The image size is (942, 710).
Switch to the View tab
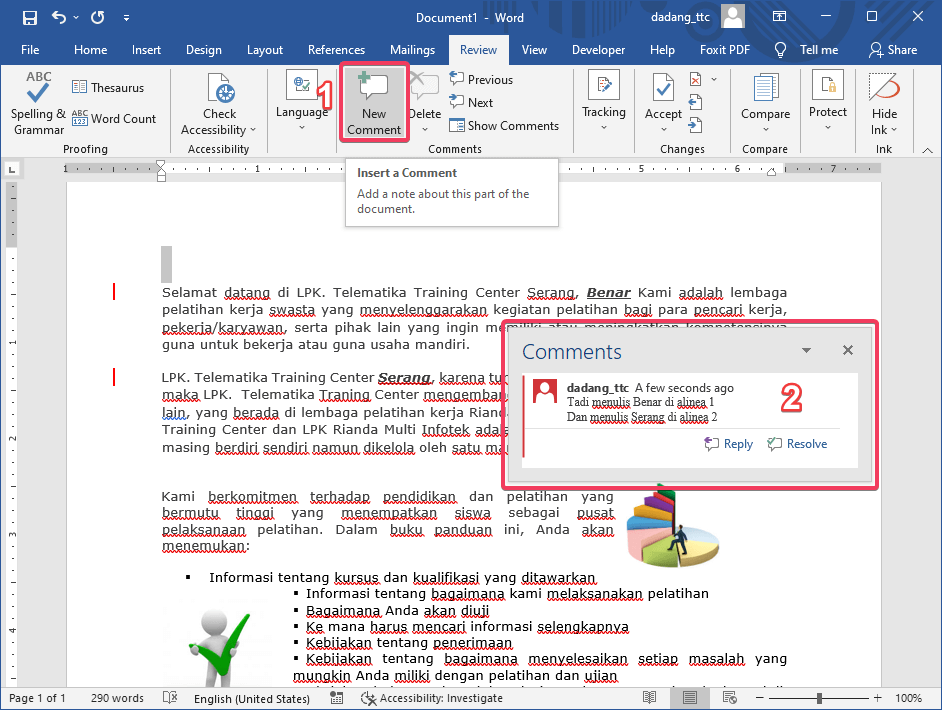coord(535,49)
